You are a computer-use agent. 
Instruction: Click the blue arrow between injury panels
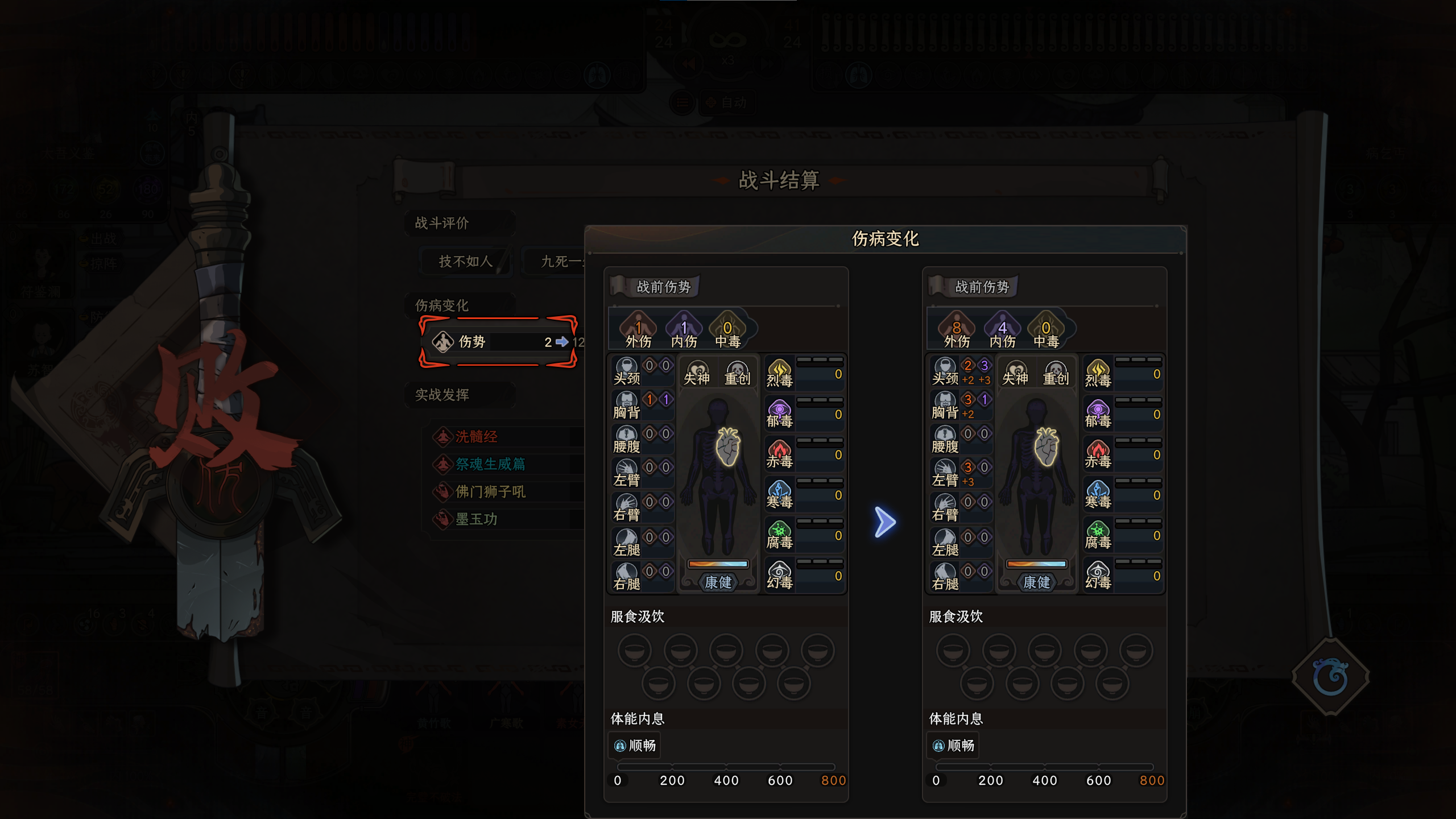click(885, 522)
